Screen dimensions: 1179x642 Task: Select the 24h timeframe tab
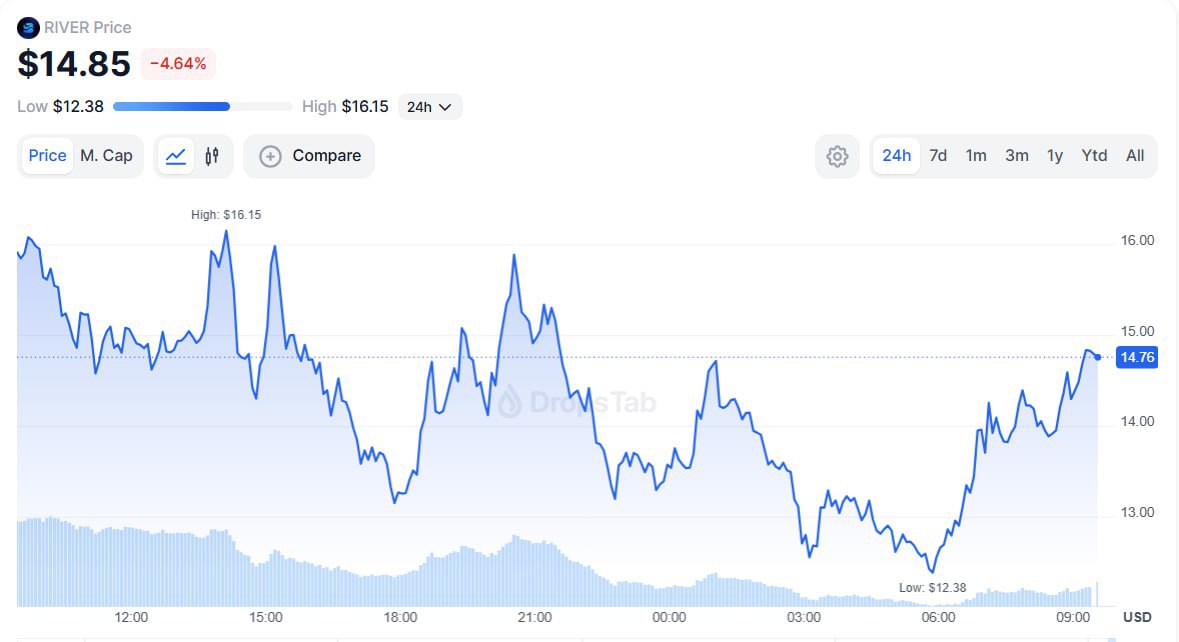(896, 156)
